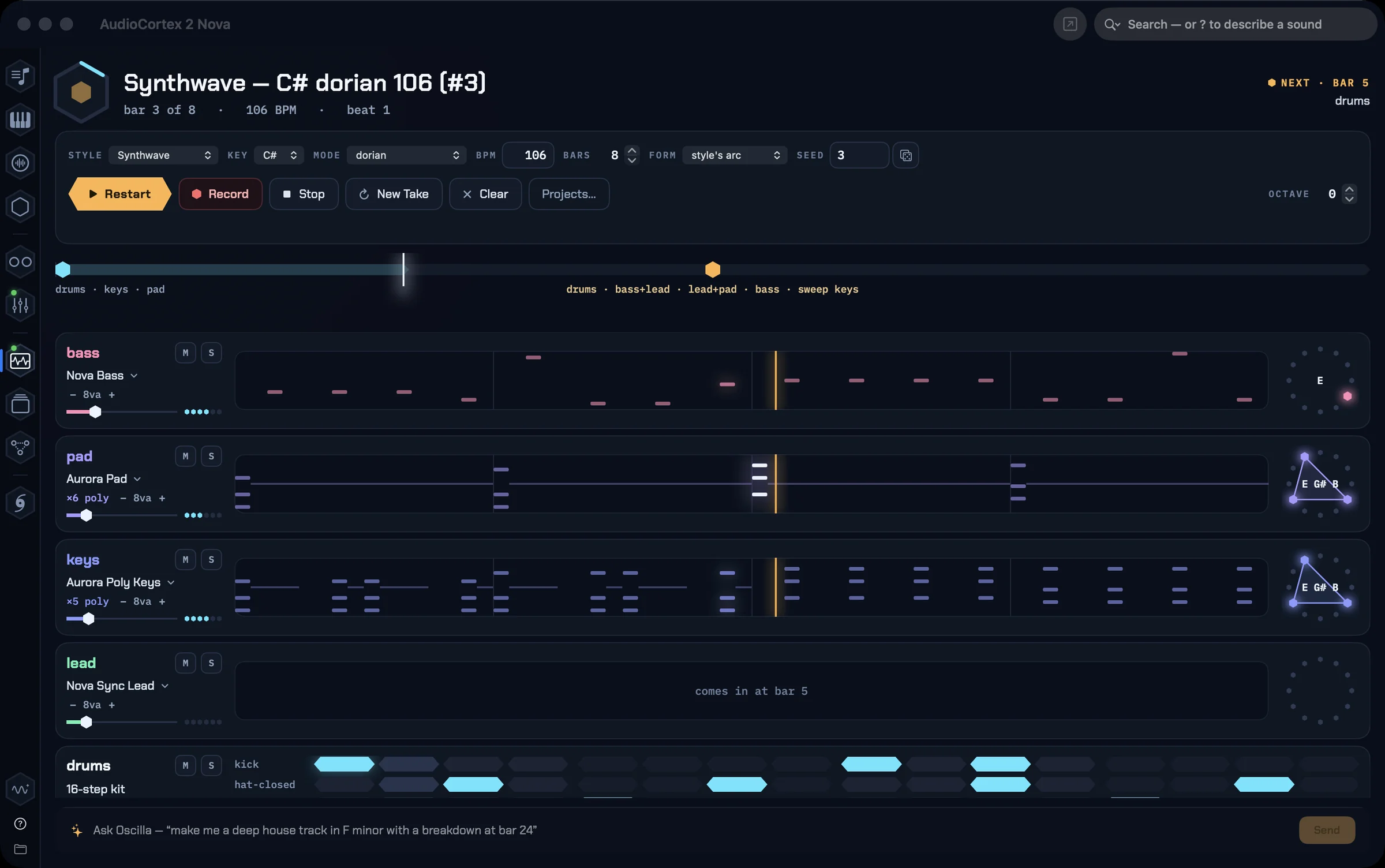This screenshot has height=868, width=1385.
Task: Solo the pad track
Action: point(211,456)
